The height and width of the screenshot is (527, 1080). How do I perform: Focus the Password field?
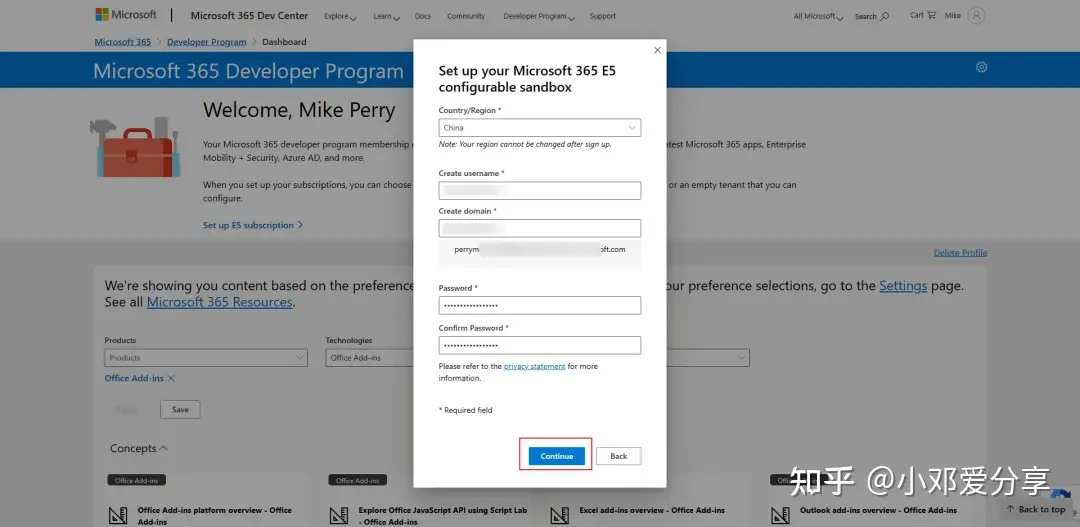coord(540,305)
